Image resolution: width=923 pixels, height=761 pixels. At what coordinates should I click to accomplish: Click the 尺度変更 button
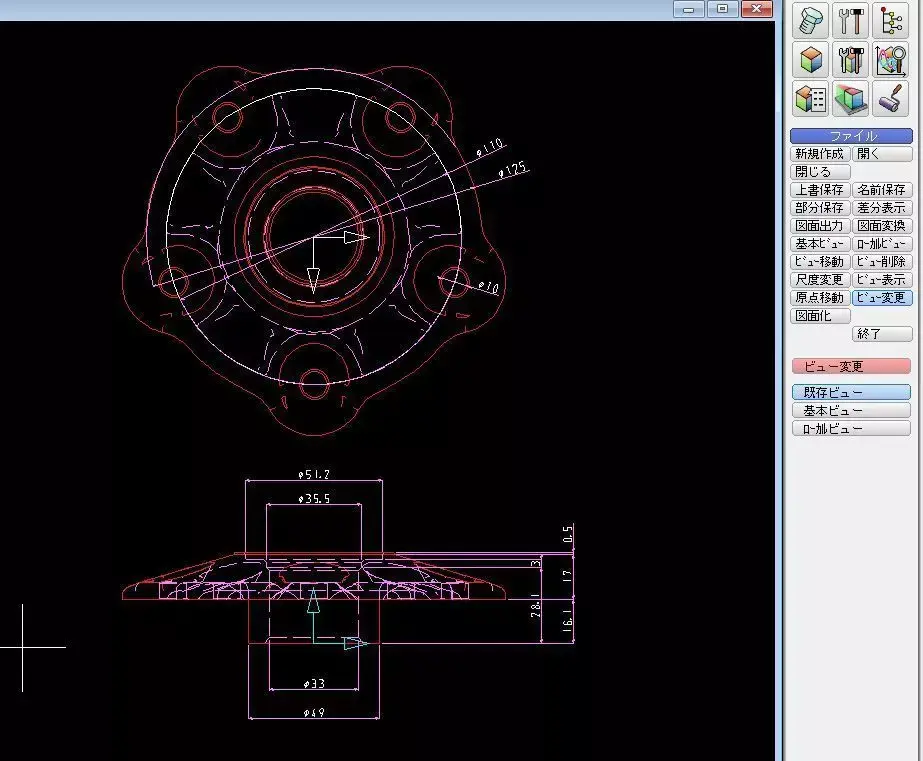[x=820, y=280]
